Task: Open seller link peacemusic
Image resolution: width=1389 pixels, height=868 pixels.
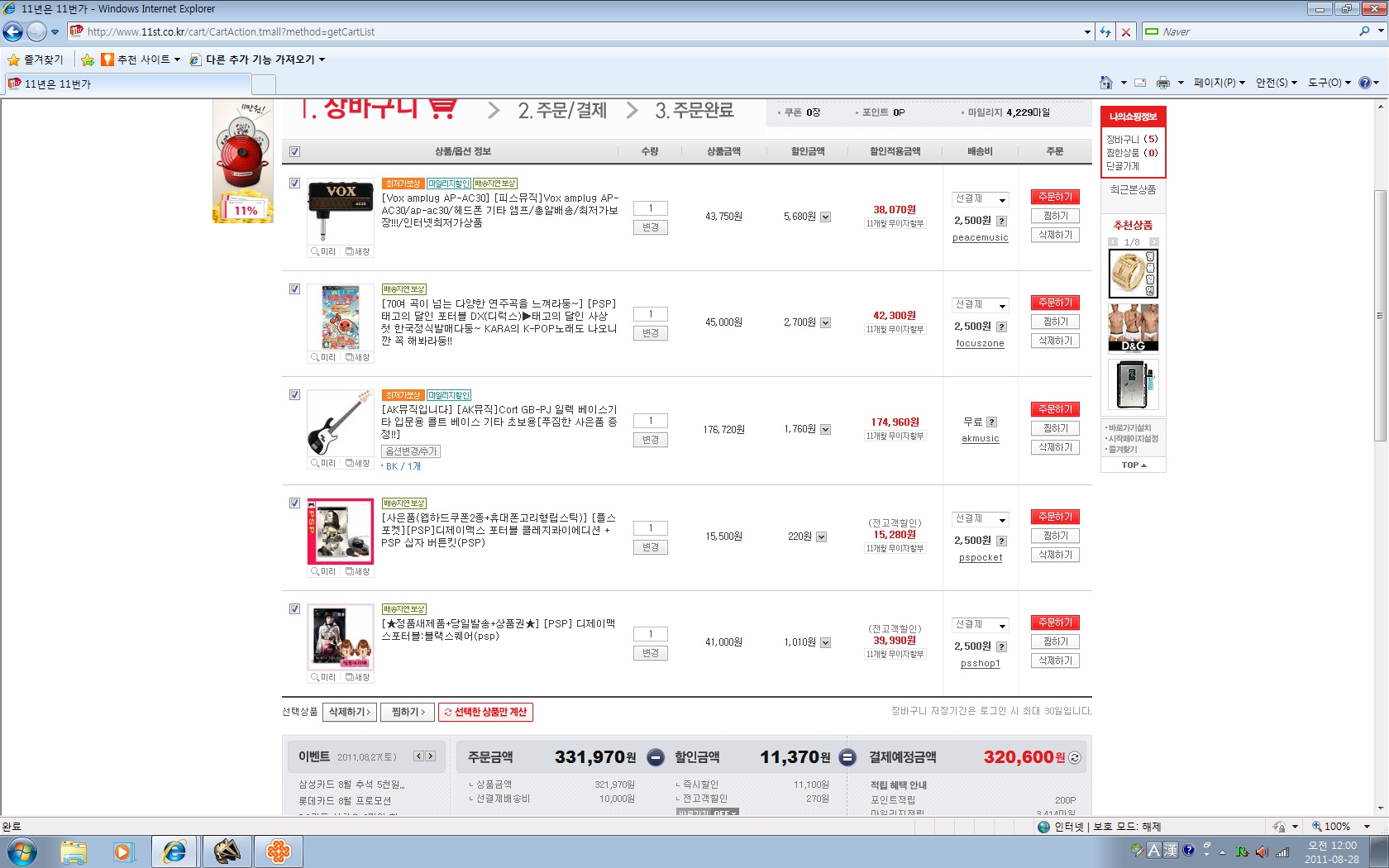Action: click(x=981, y=238)
